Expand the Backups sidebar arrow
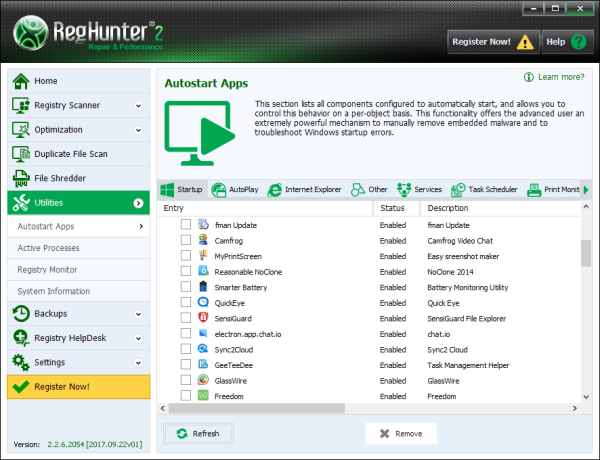Viewport: 600px width, 460px height. pos(138,314)
